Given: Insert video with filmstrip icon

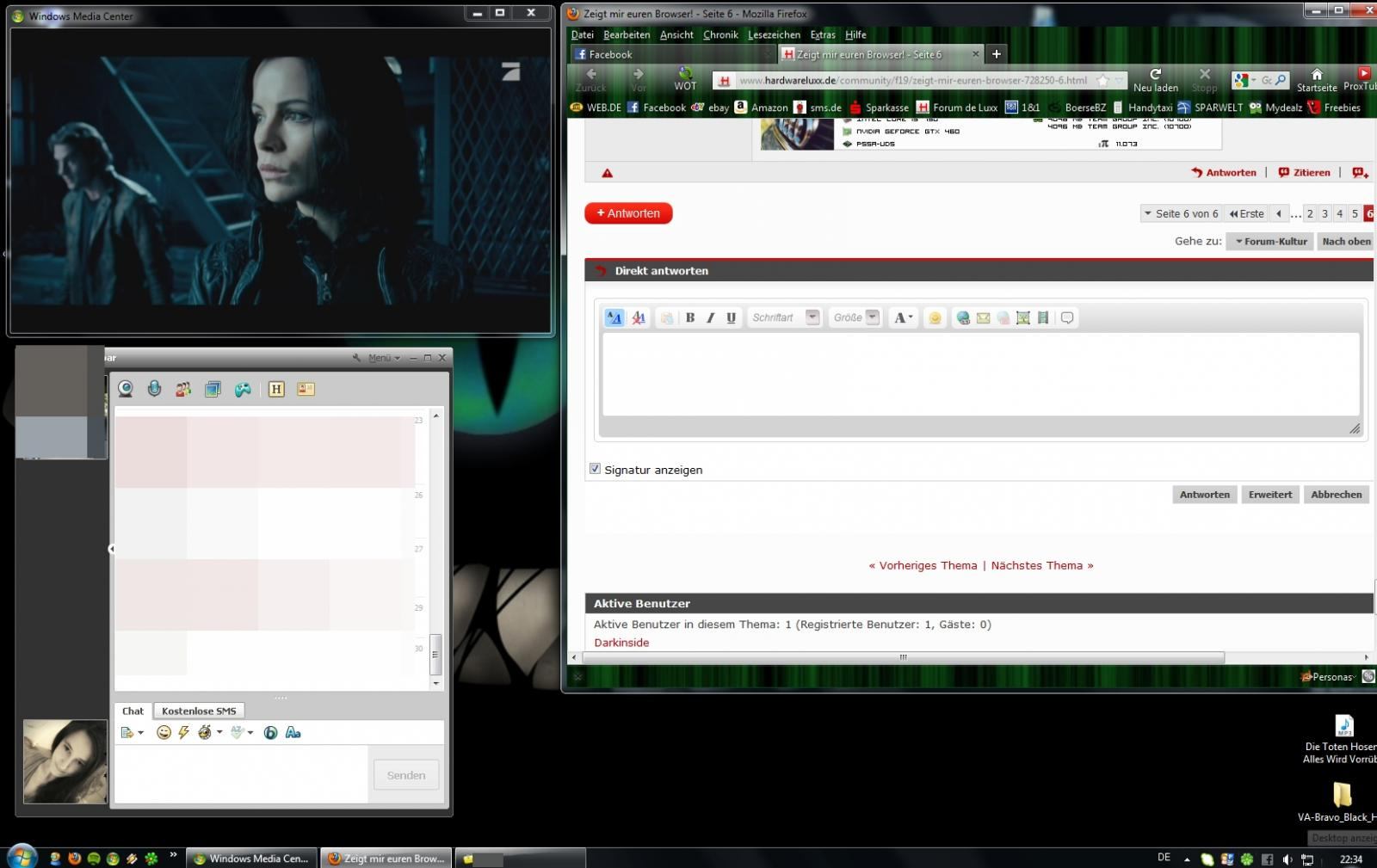Looking at the screenshot, I should tap(1043, 317).
